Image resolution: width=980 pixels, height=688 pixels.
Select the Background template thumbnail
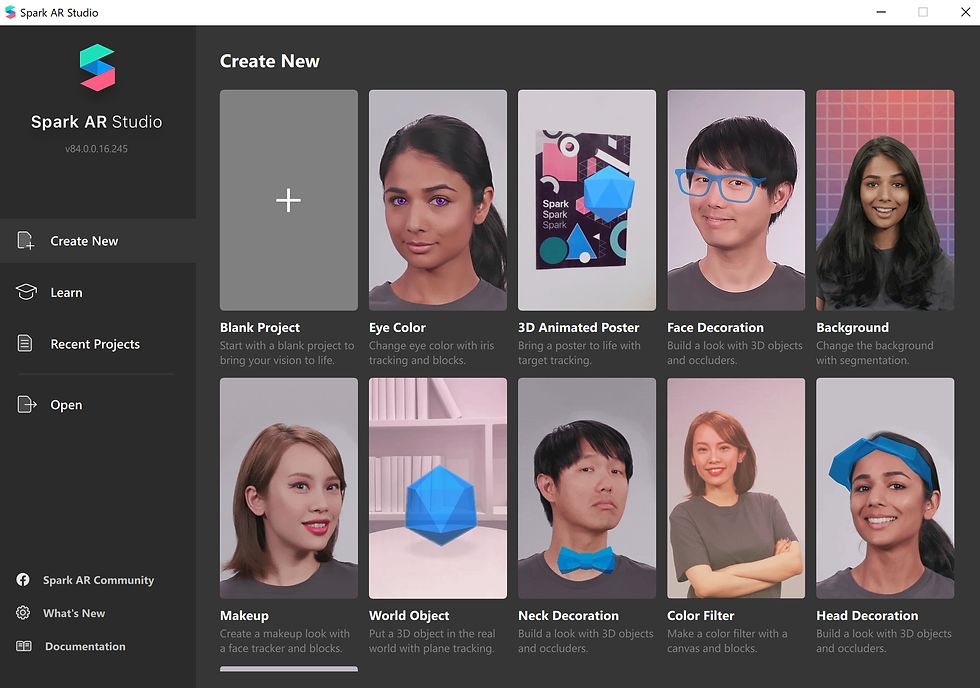coord(885,200)
